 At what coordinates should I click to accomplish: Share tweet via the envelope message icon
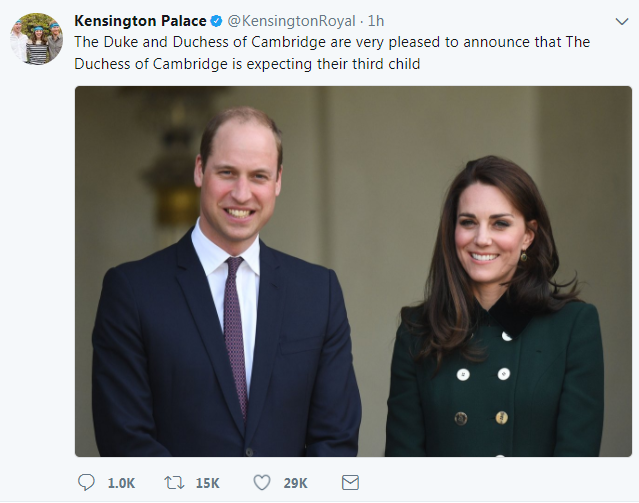pos(350,483)
